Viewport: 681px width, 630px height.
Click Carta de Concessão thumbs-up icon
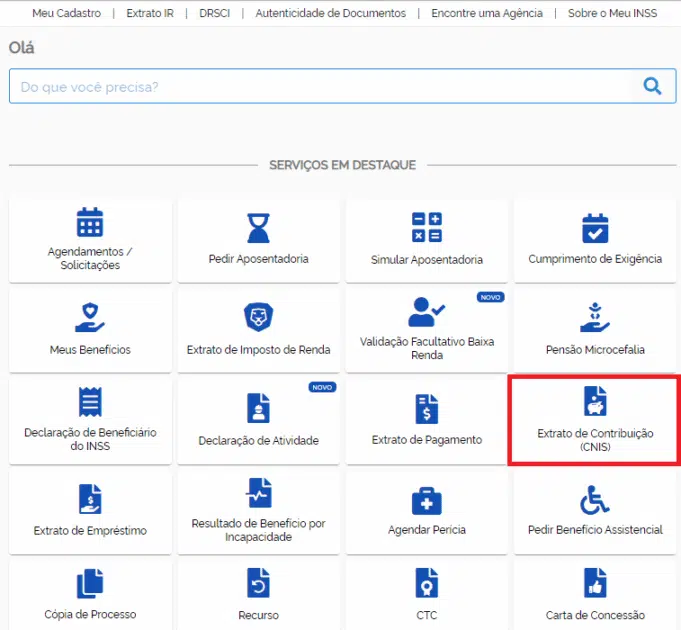point(595,583)
